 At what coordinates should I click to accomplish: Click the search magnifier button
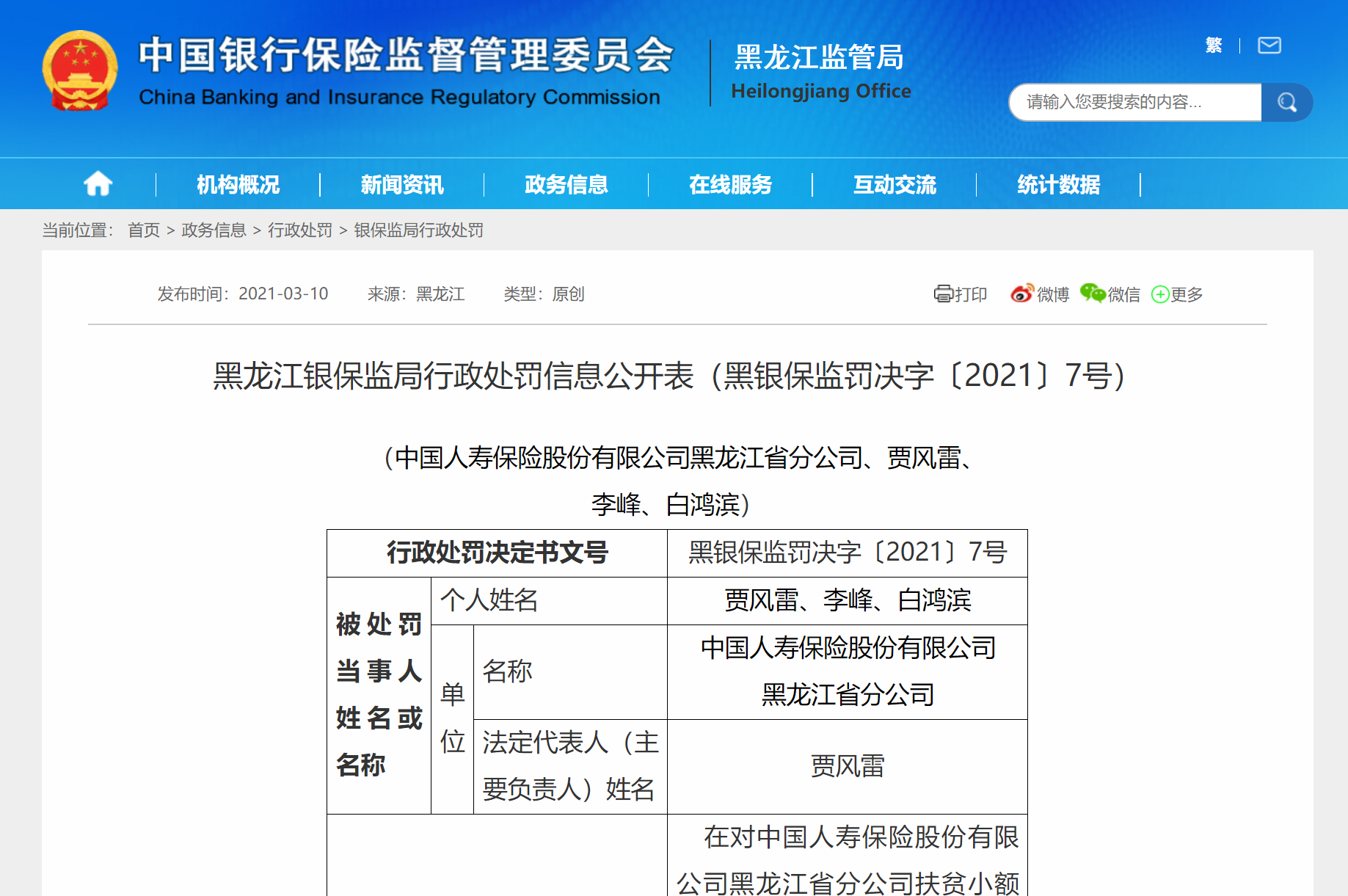tap(1286, 102)
